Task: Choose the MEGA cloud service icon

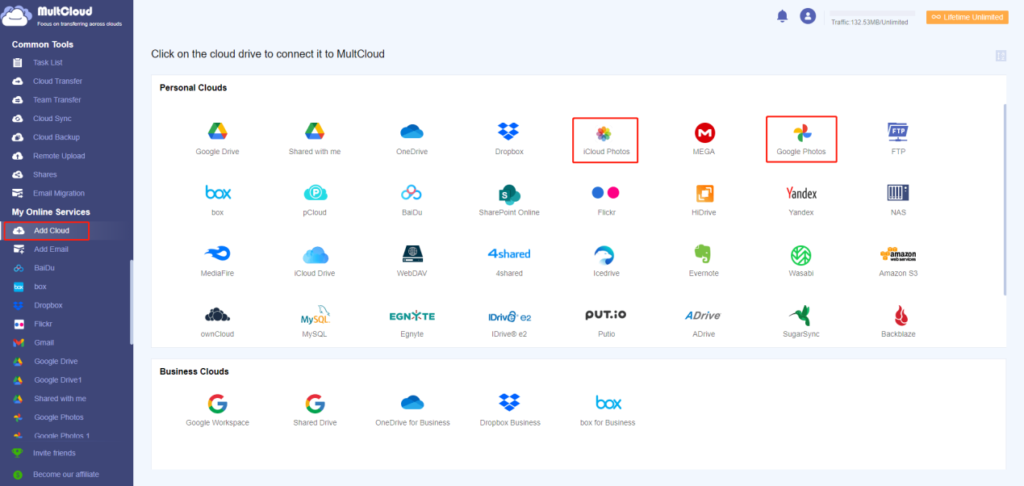Action: [704, 133]
